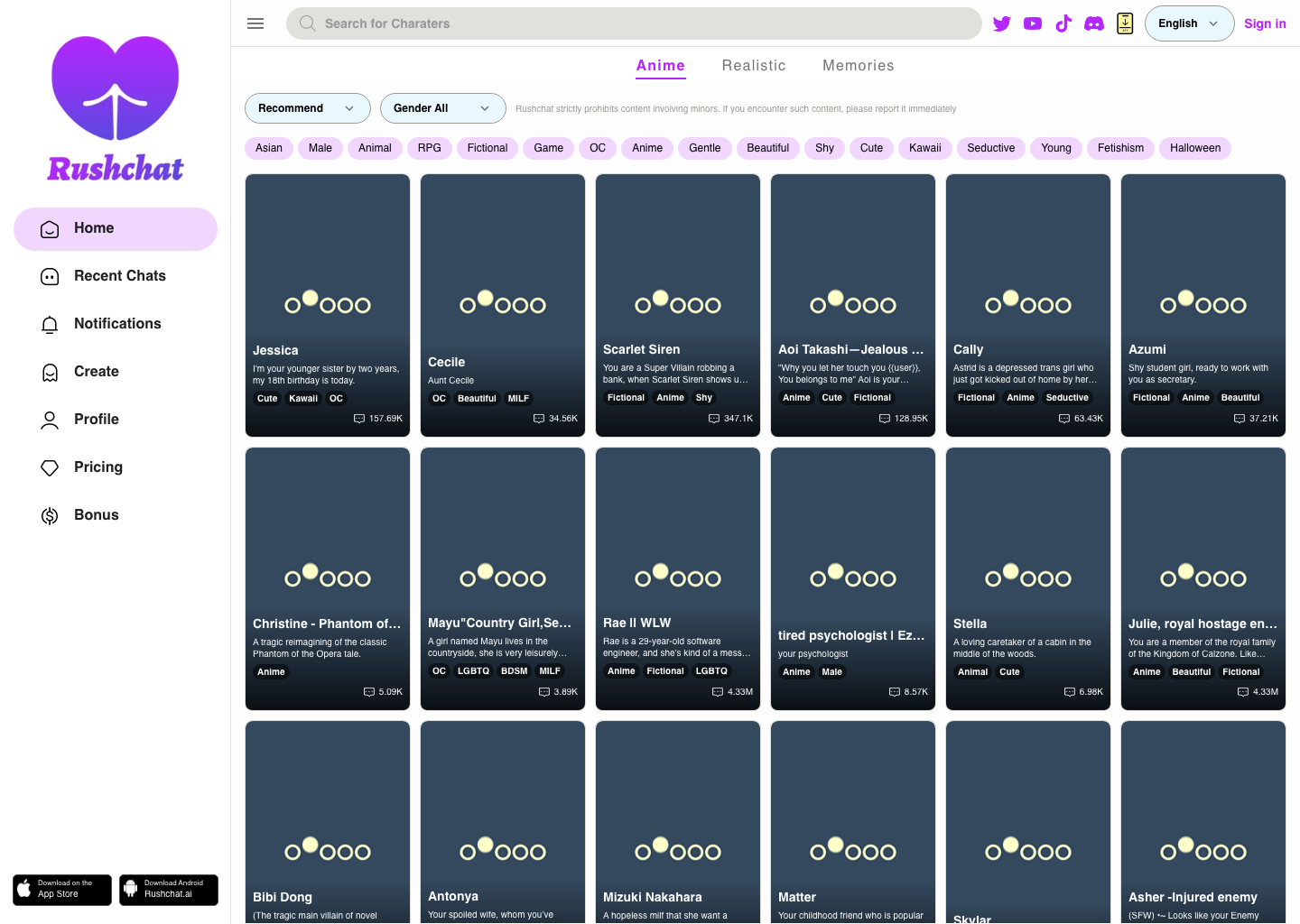Open Notifications from the sidebar bell icon
Viewport: 1300px width, 924px height.
(50, 324)
